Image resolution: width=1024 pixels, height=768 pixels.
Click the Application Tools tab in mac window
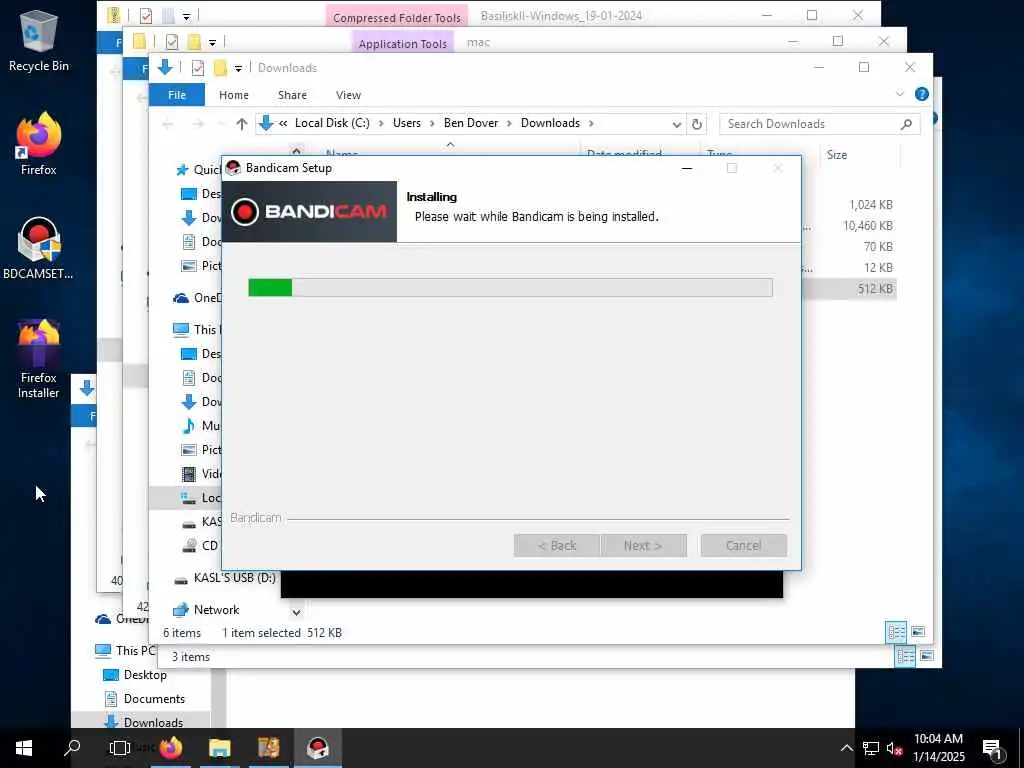[x=403, y=44]
